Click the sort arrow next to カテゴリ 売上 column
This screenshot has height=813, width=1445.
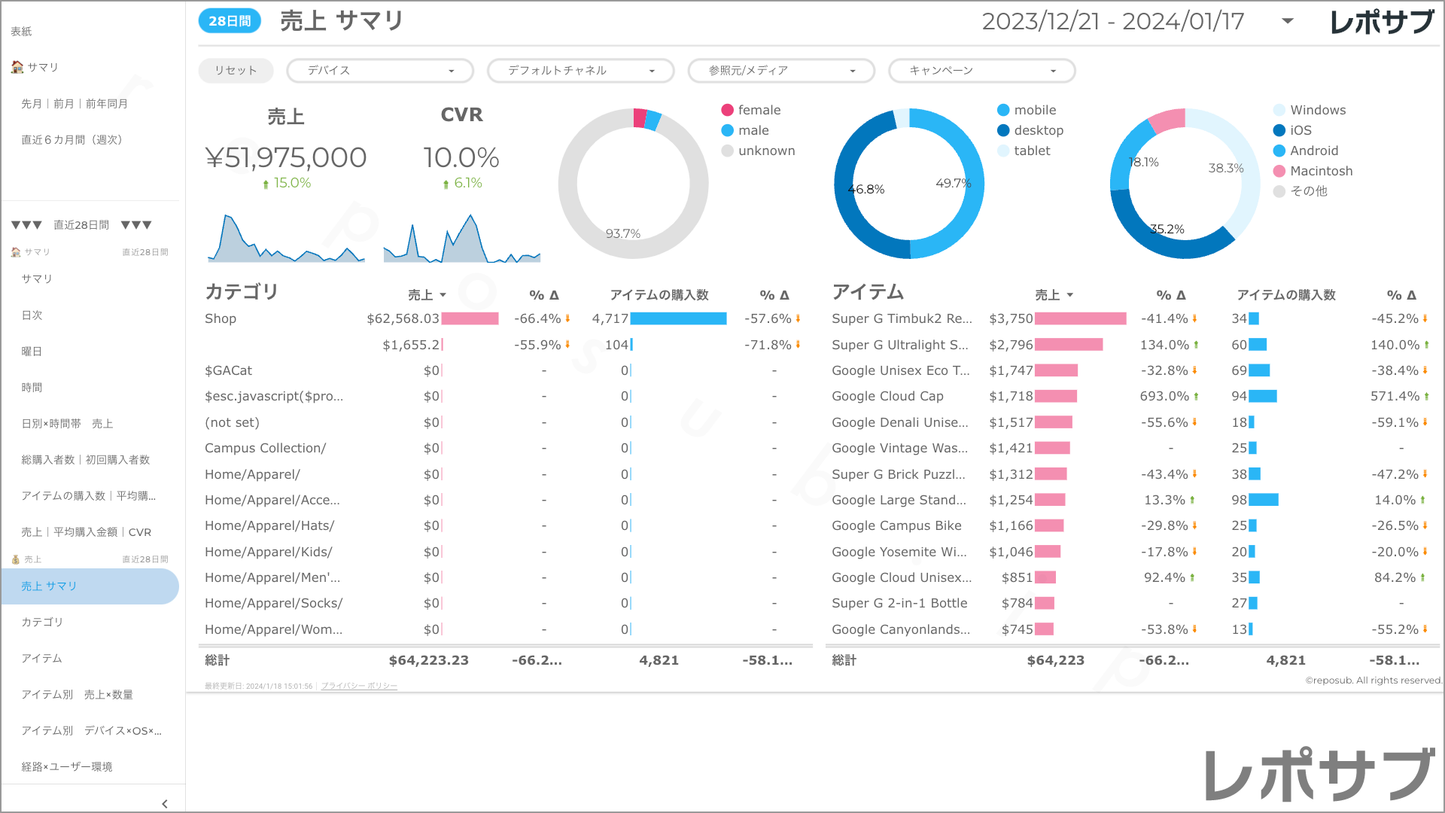click(x=443, y=296)
